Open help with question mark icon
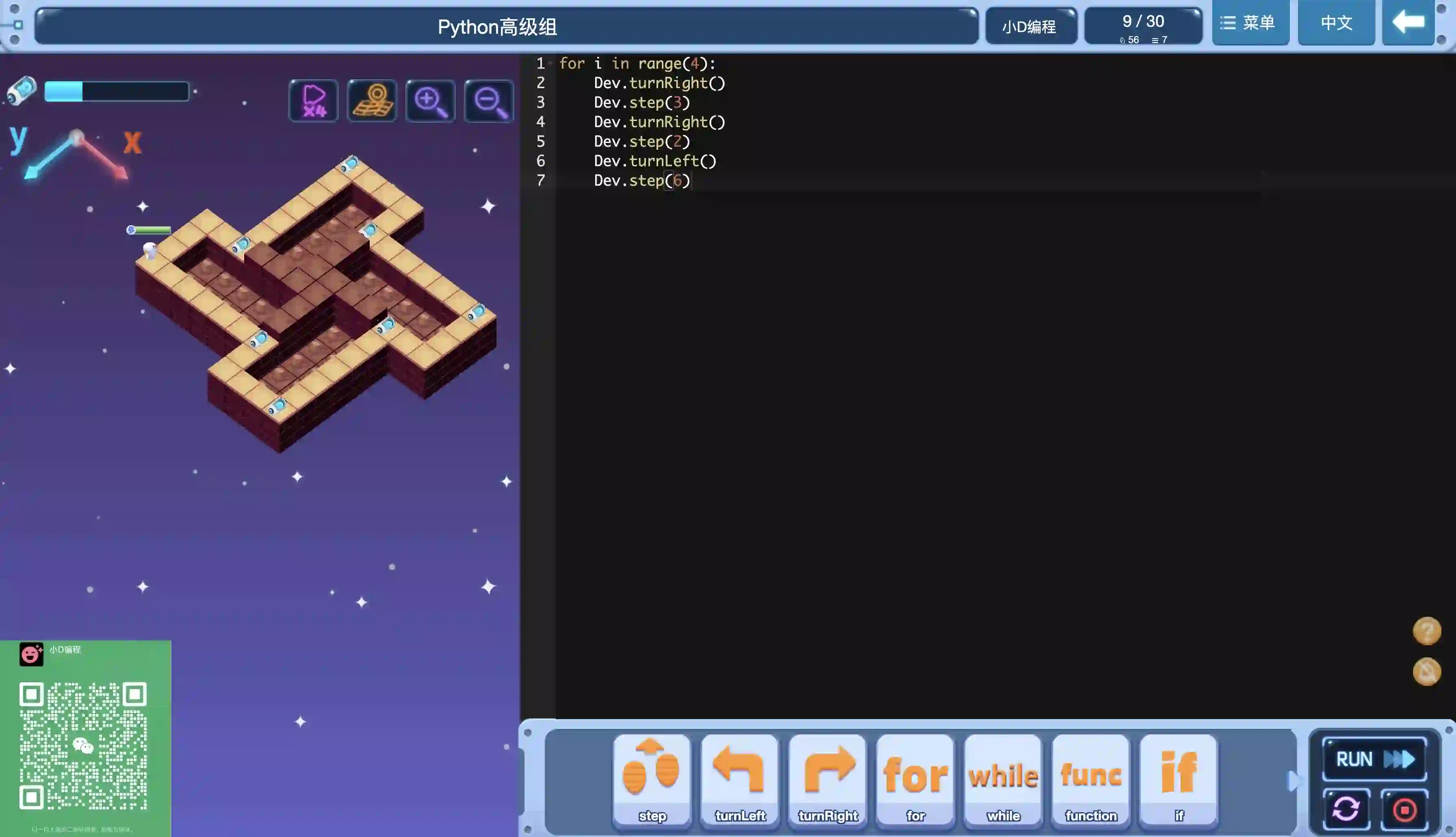The height and width of the screenshot is (837, 1456). tap(1426, 631)
